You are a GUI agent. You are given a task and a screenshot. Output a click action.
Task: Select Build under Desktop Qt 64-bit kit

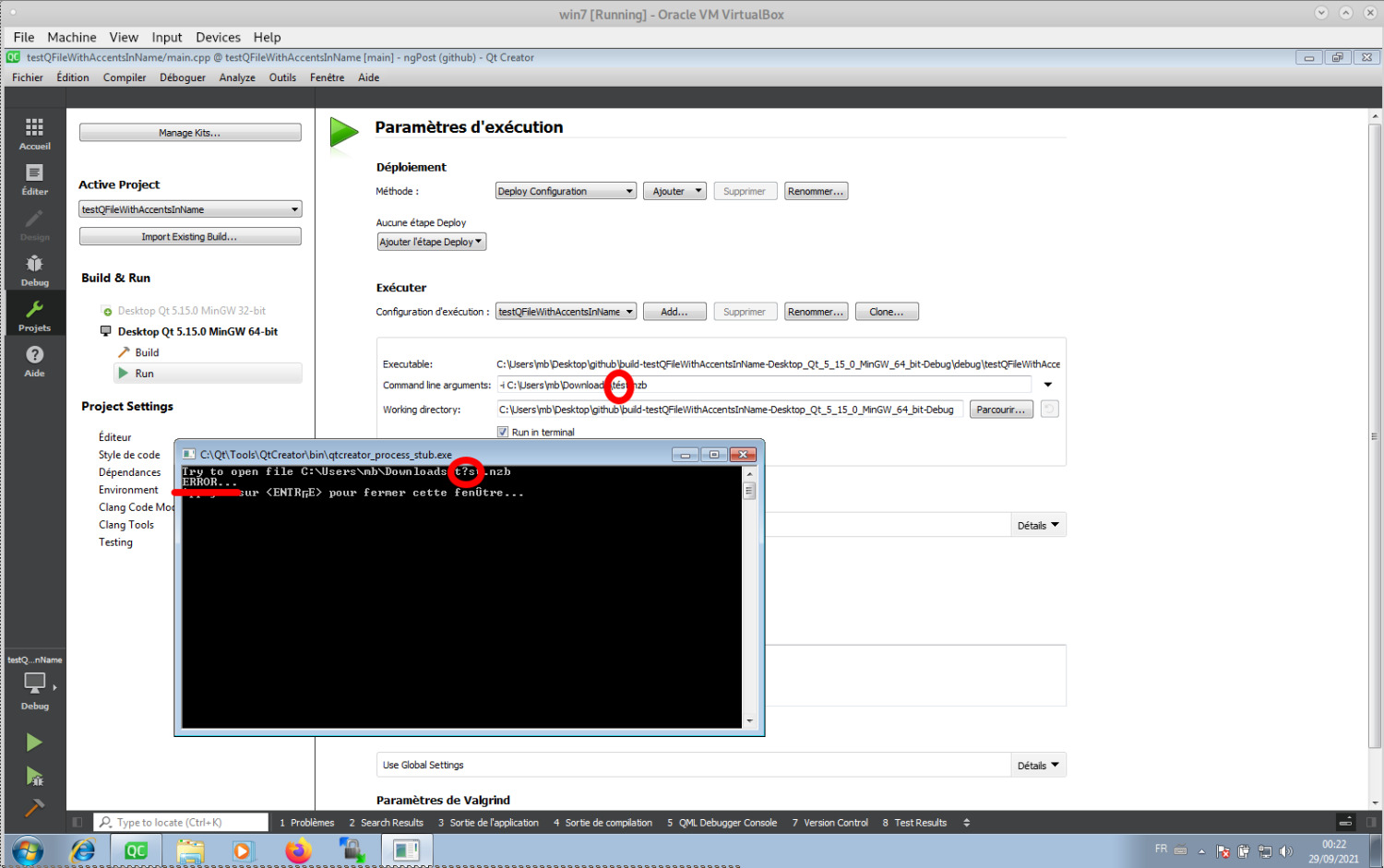(147, 352)
